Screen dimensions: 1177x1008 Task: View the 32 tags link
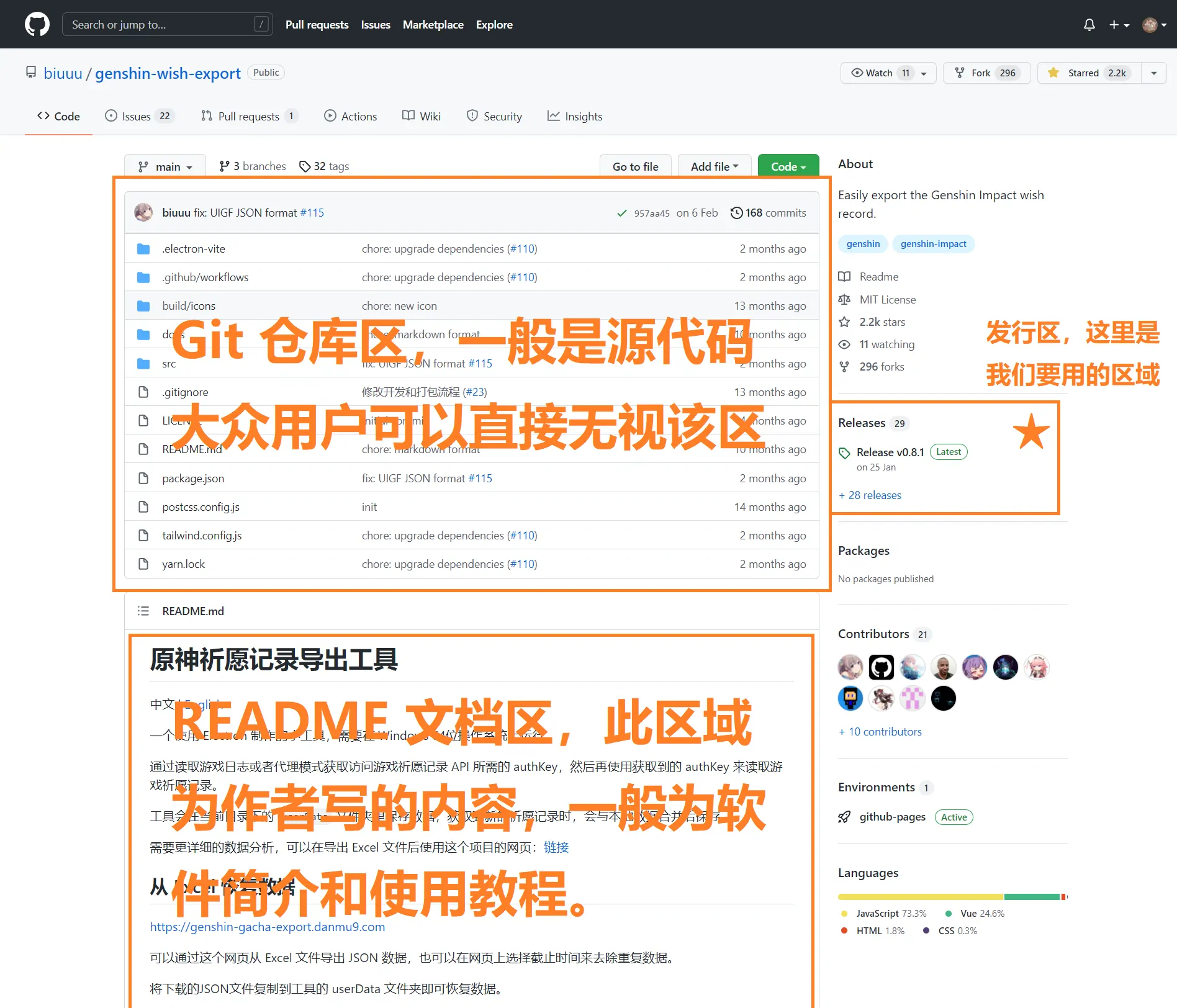tap(324, 166)
